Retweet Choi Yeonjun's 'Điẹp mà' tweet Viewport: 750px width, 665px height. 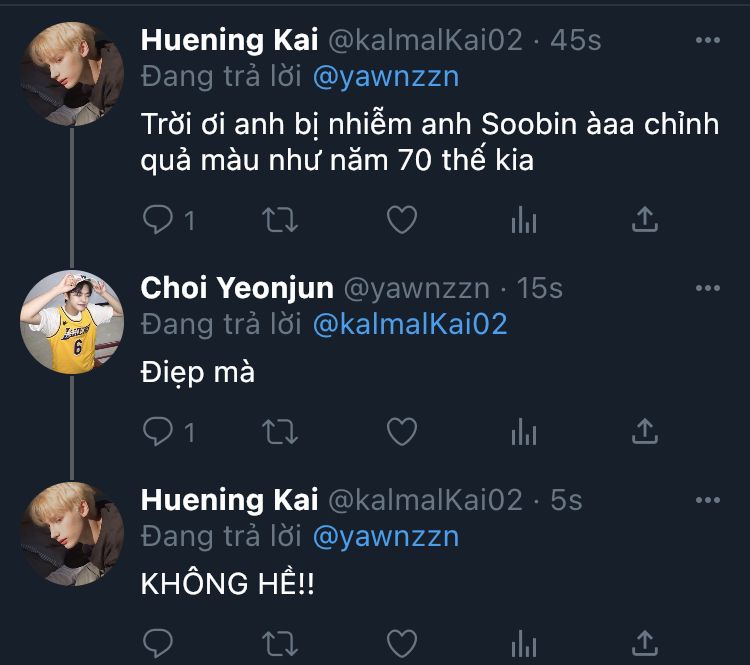pyautogui.click(x=279, y=431)
